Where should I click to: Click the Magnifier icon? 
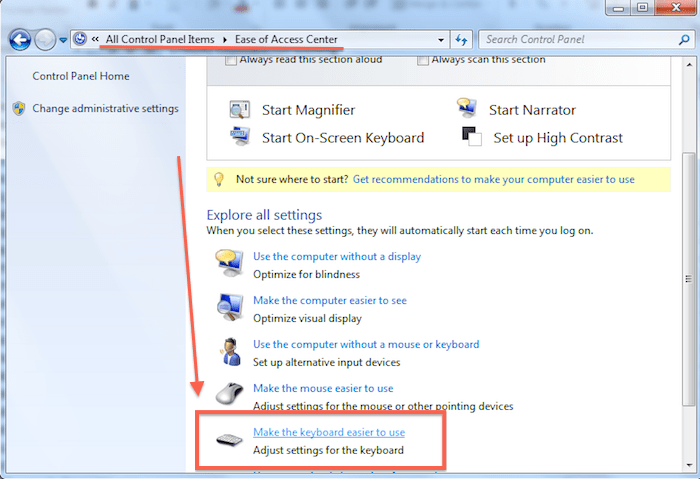(x=239, y=110)
